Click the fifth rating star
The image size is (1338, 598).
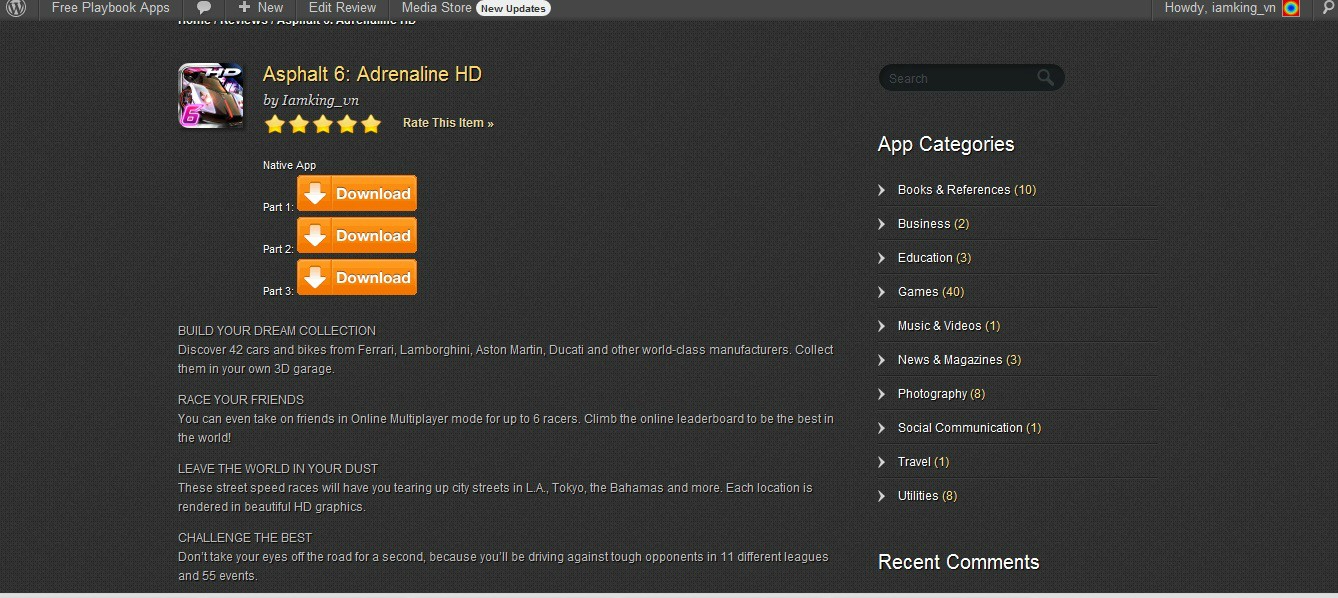pos(371,124)
